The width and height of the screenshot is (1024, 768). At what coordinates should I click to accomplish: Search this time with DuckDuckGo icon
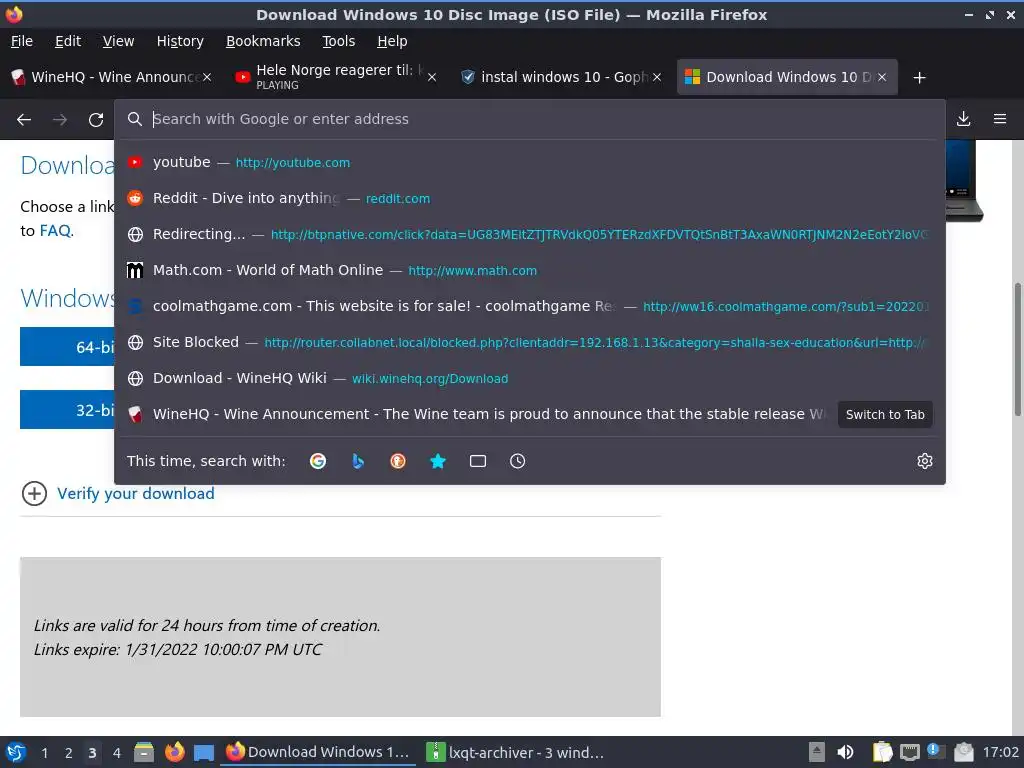(x=398, y=461)
